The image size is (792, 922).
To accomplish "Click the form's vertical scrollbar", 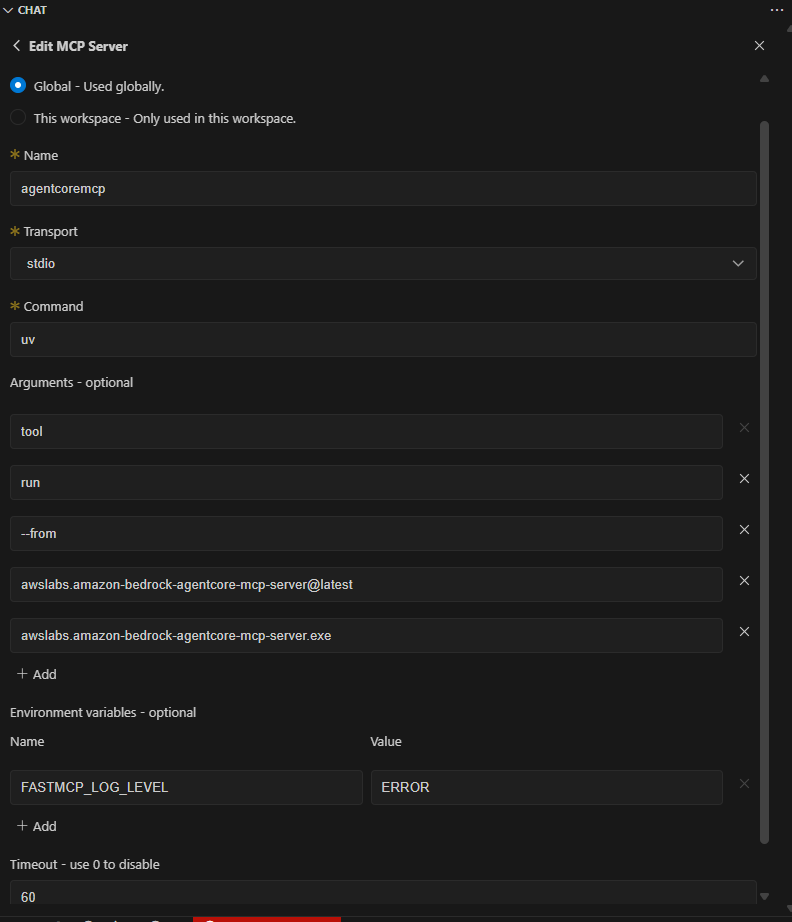I will tap(765, 480).
